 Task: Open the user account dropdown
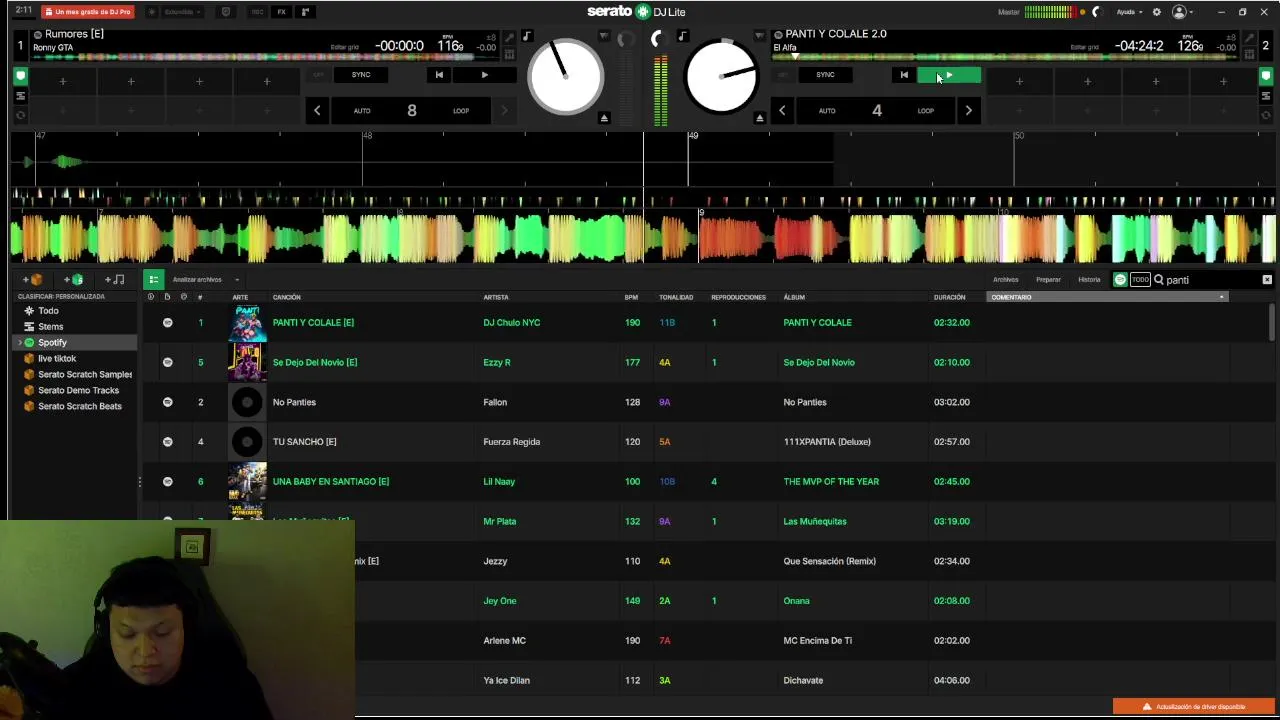pos(1185,12)
